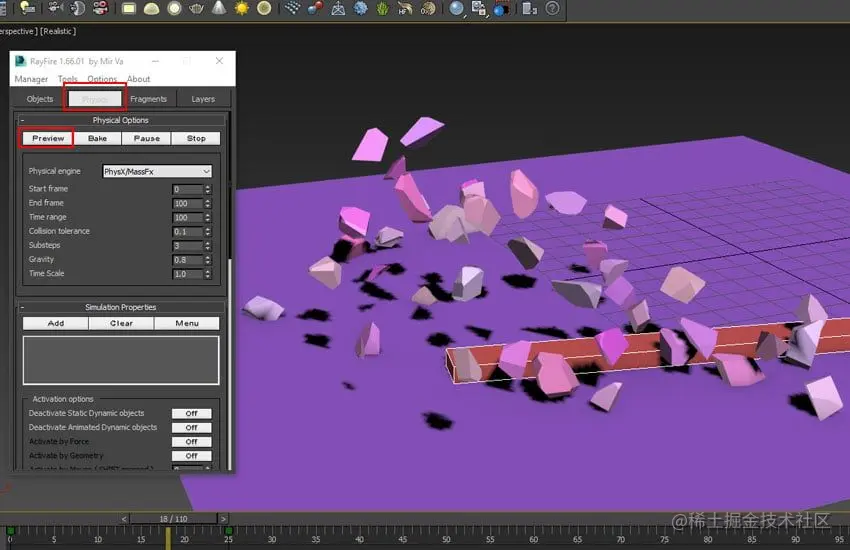850x550 pixels.
Task: Step to next frame with right arrow
Action: pyautogui.click(x=223, y=519)
